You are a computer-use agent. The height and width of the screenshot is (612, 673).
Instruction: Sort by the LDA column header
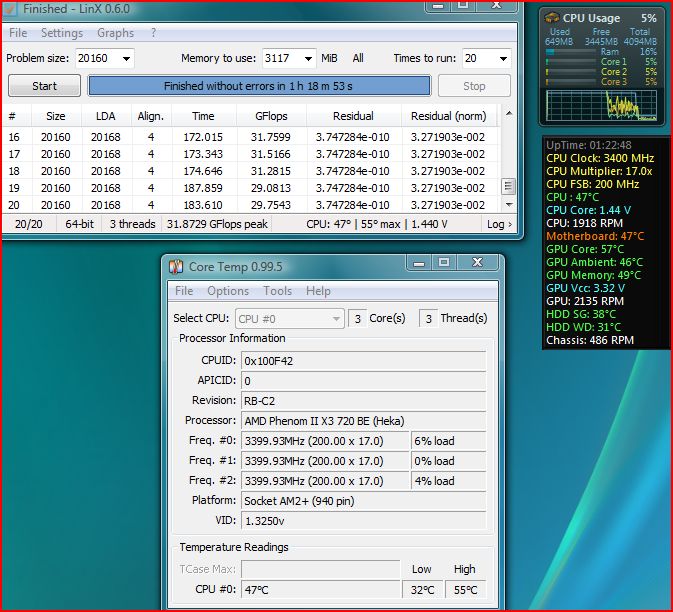106,116
